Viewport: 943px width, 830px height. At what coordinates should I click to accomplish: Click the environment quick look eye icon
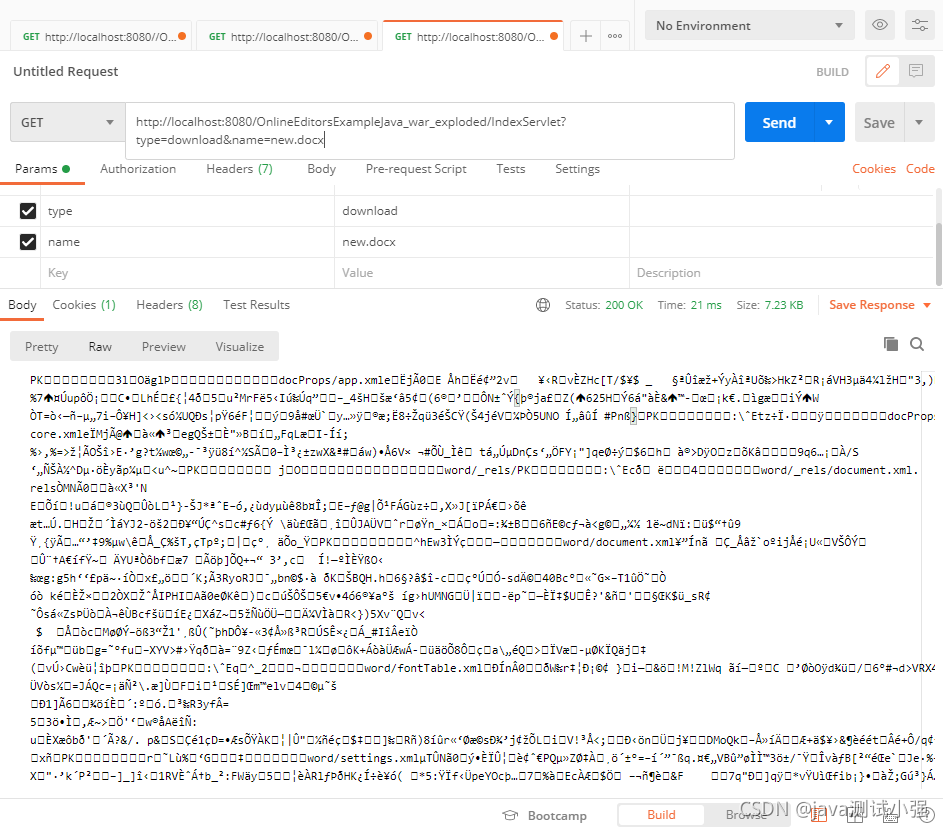880,25
